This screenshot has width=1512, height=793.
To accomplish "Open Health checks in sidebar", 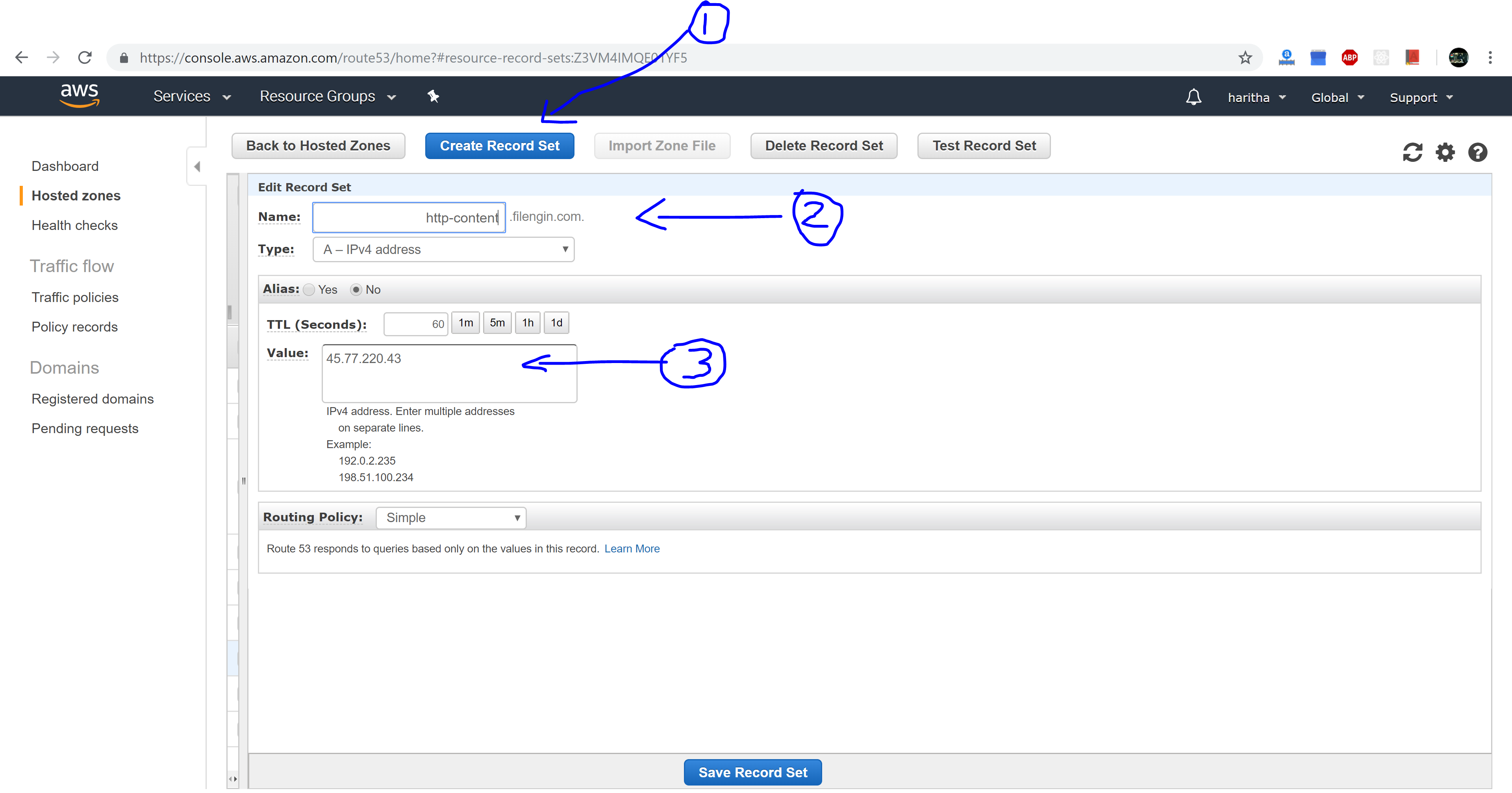I will [74, 225].
